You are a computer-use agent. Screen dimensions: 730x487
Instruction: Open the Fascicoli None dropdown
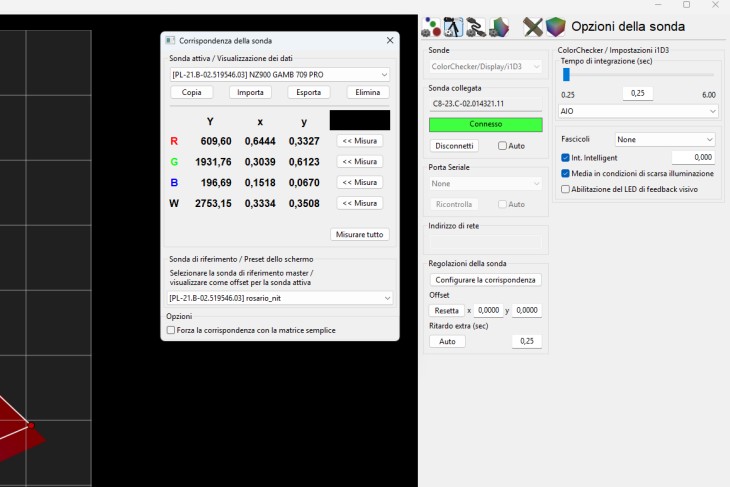click(x=665, y=139)
